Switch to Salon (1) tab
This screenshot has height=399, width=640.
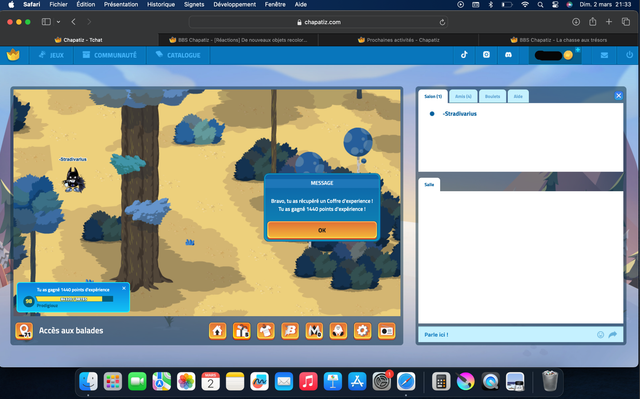433,96
